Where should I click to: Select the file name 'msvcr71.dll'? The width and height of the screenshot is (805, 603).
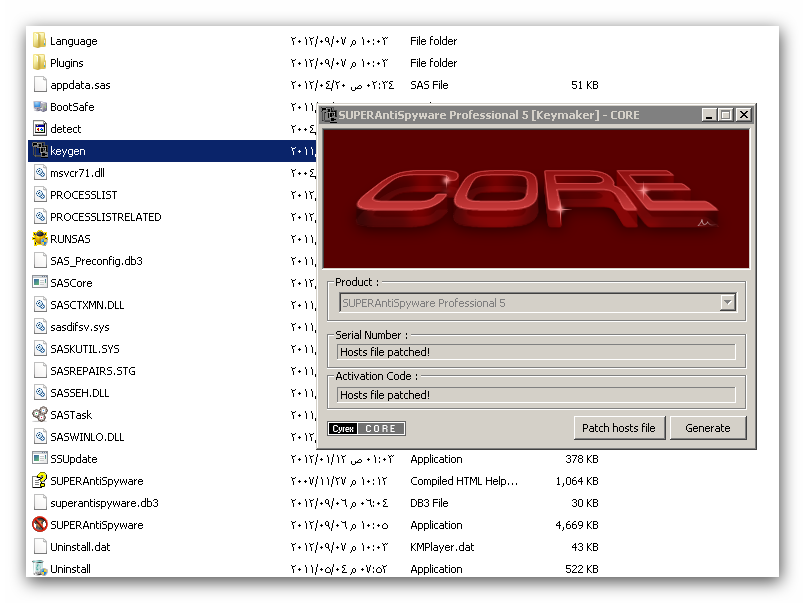pos(78,173)
